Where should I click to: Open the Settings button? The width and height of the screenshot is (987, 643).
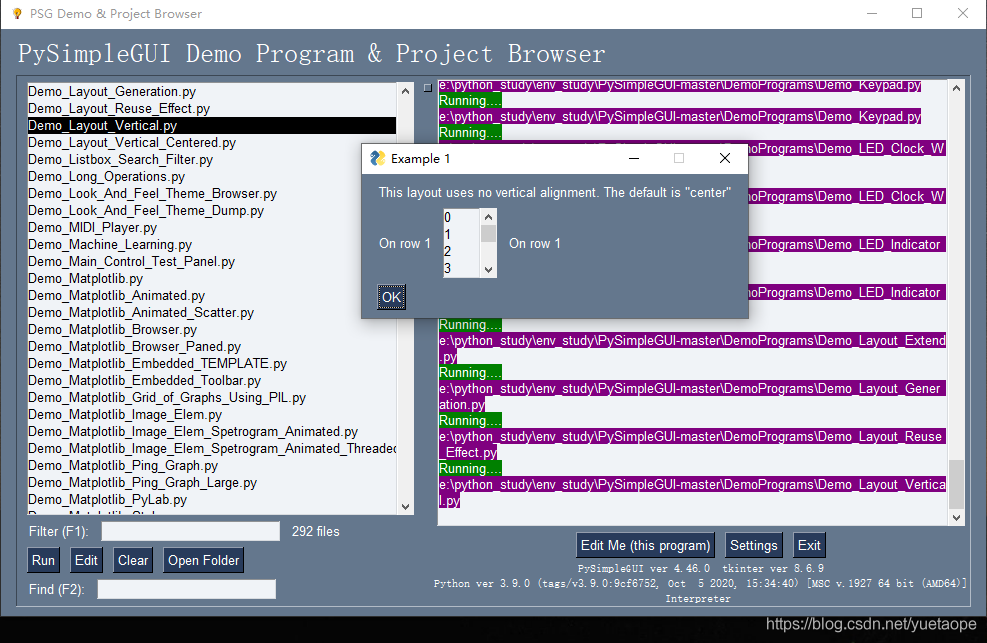click(753, 545)
